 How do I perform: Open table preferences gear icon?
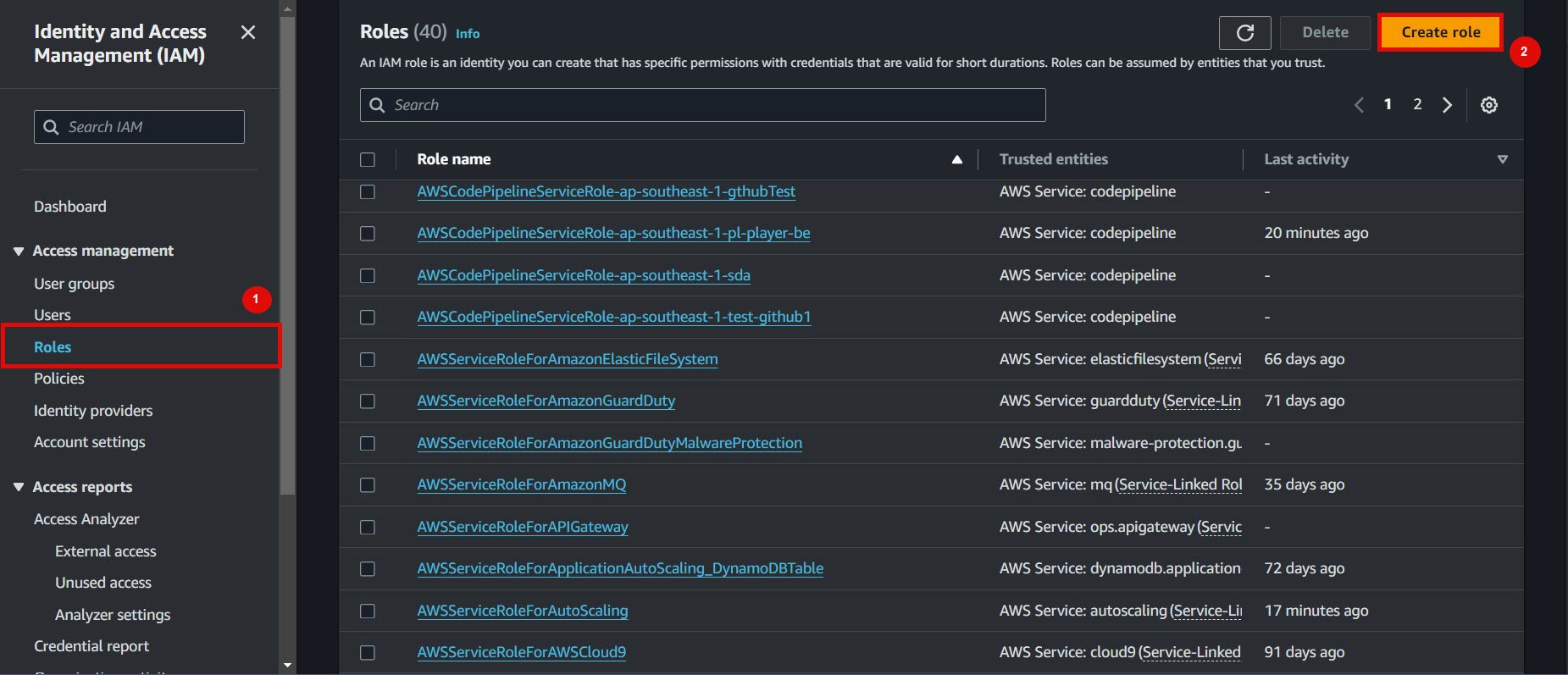tap(1488, 105)
